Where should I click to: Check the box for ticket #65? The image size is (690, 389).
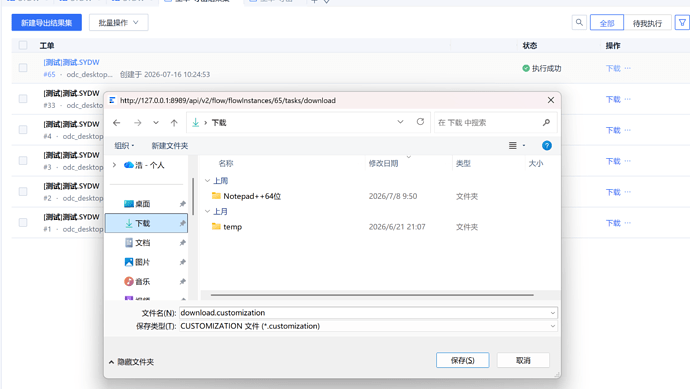23,68
